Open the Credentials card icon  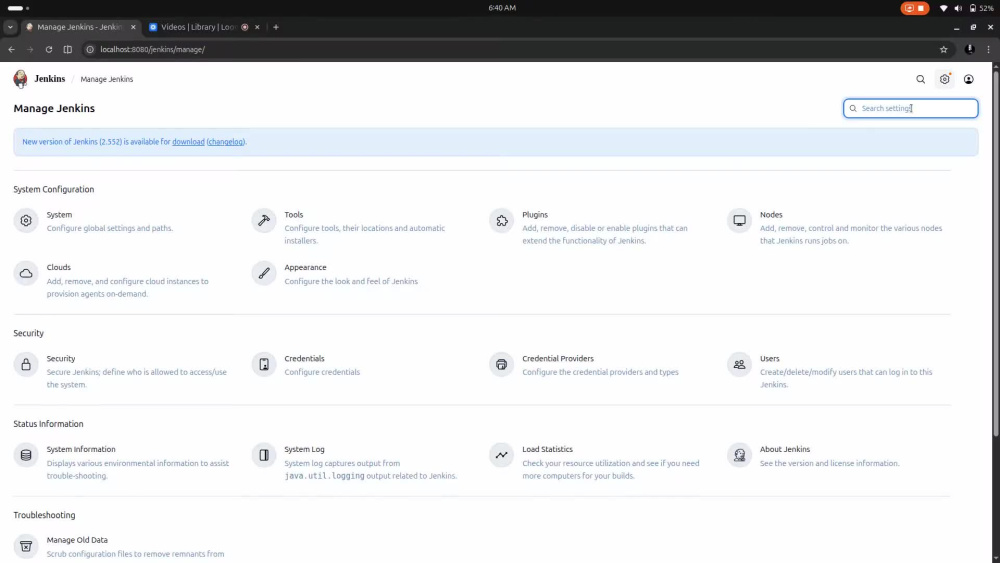[263, 365]
